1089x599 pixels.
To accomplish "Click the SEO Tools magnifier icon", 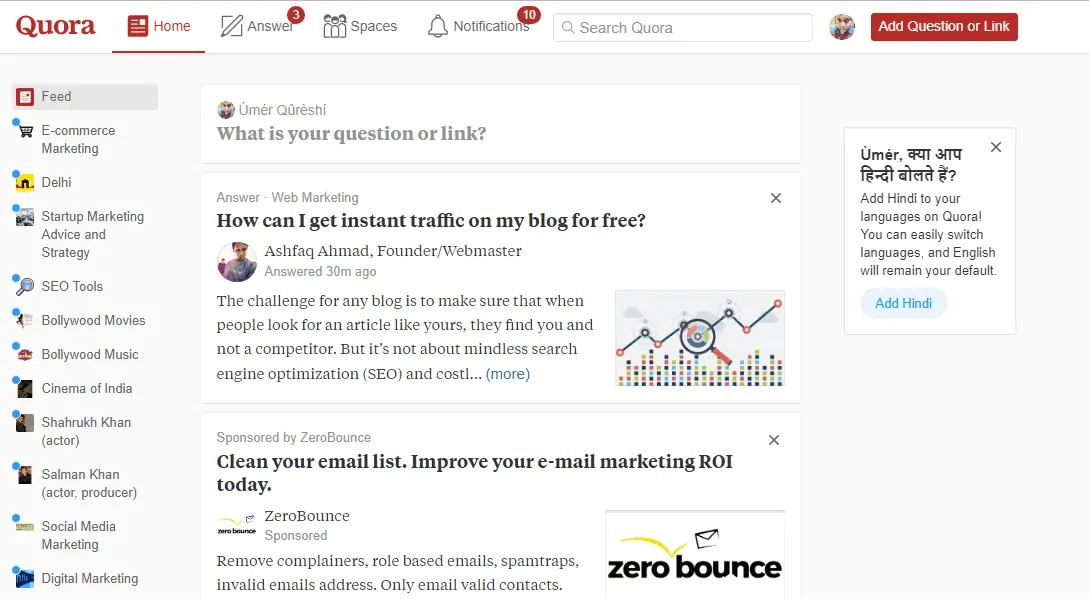I will pos(27,286).
